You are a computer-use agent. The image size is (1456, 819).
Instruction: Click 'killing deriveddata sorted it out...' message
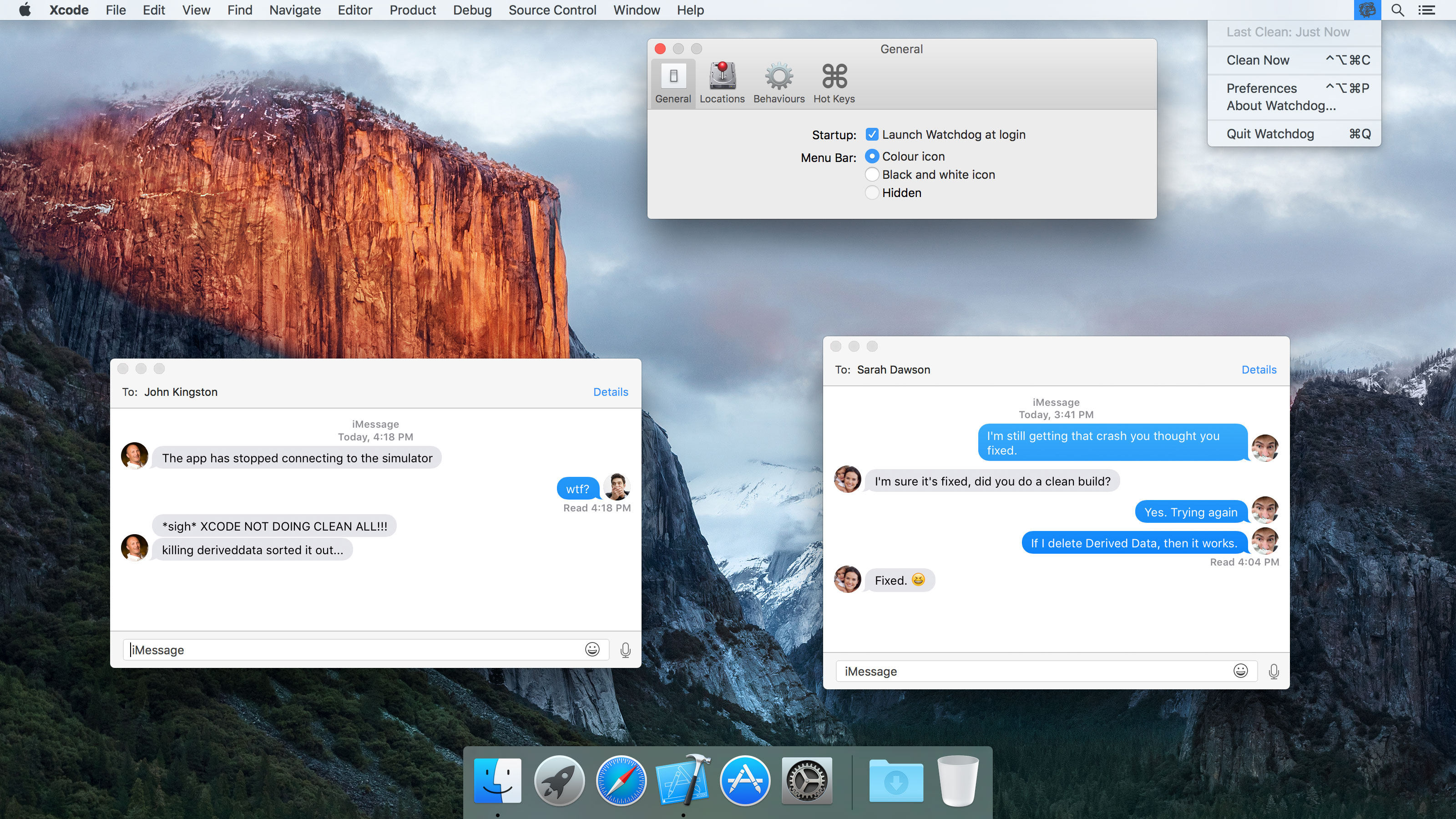coord(252,550)
